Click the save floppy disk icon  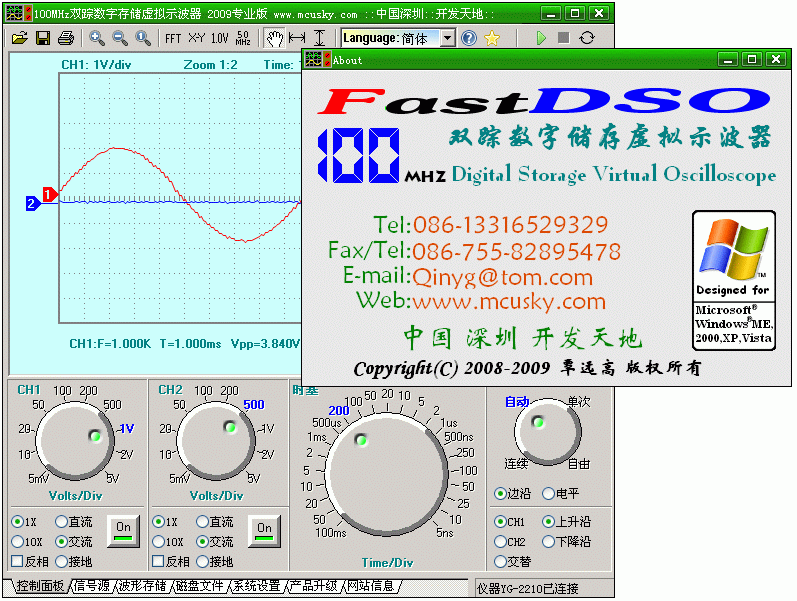pyautogui.click(x=43, y=38)
